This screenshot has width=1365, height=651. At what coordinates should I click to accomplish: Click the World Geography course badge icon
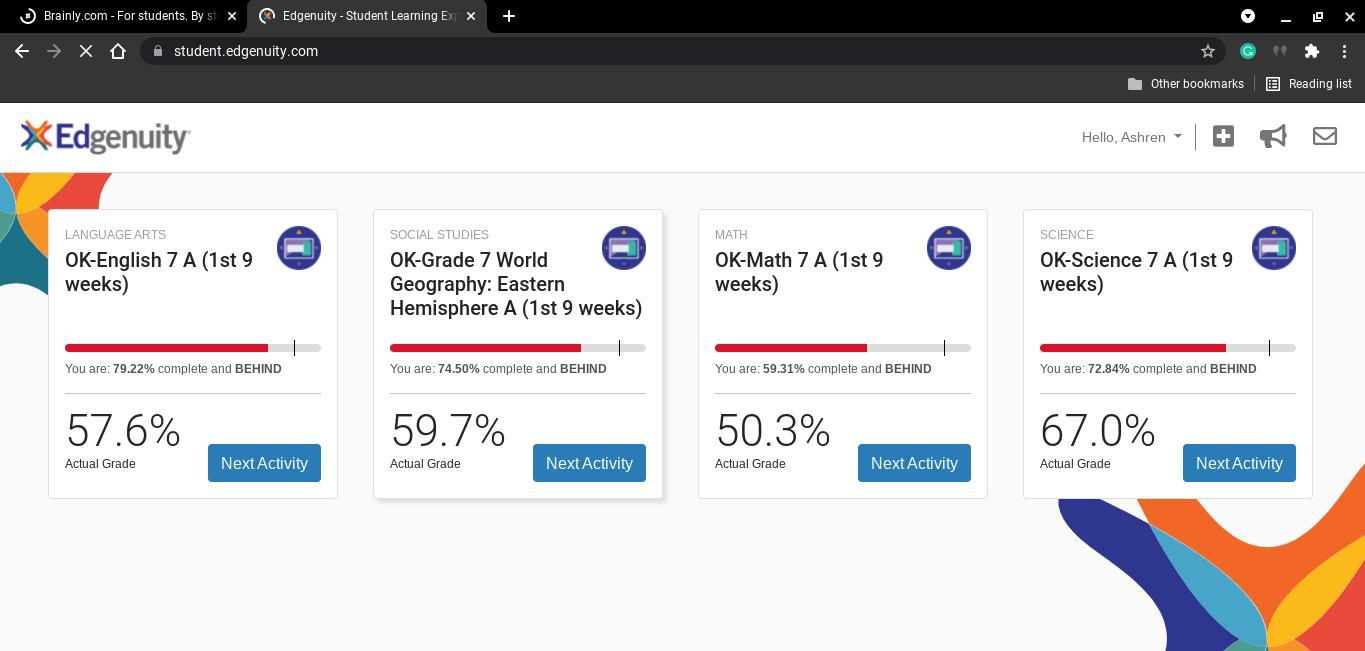pyautogui.click(x=624, y=248)
